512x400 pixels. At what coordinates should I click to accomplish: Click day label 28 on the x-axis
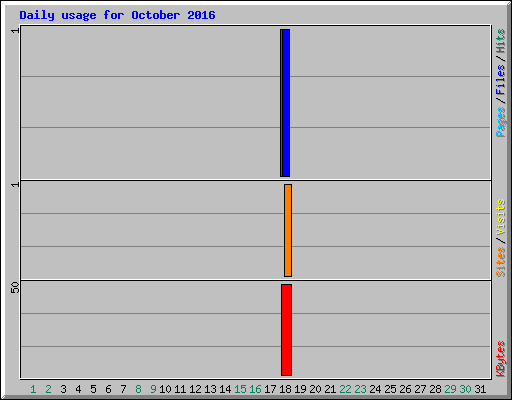coord(435,389)
